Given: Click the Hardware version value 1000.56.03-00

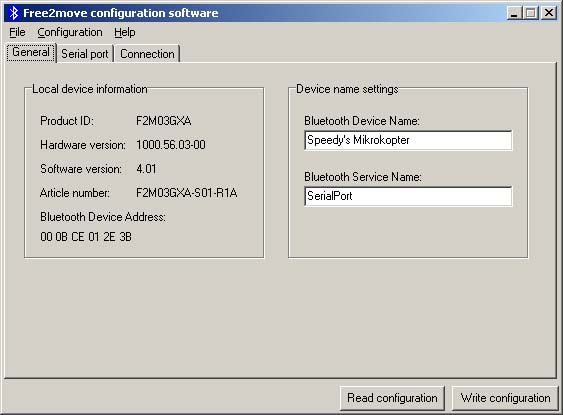Looking at the screenshot, I should pos(171,145).
